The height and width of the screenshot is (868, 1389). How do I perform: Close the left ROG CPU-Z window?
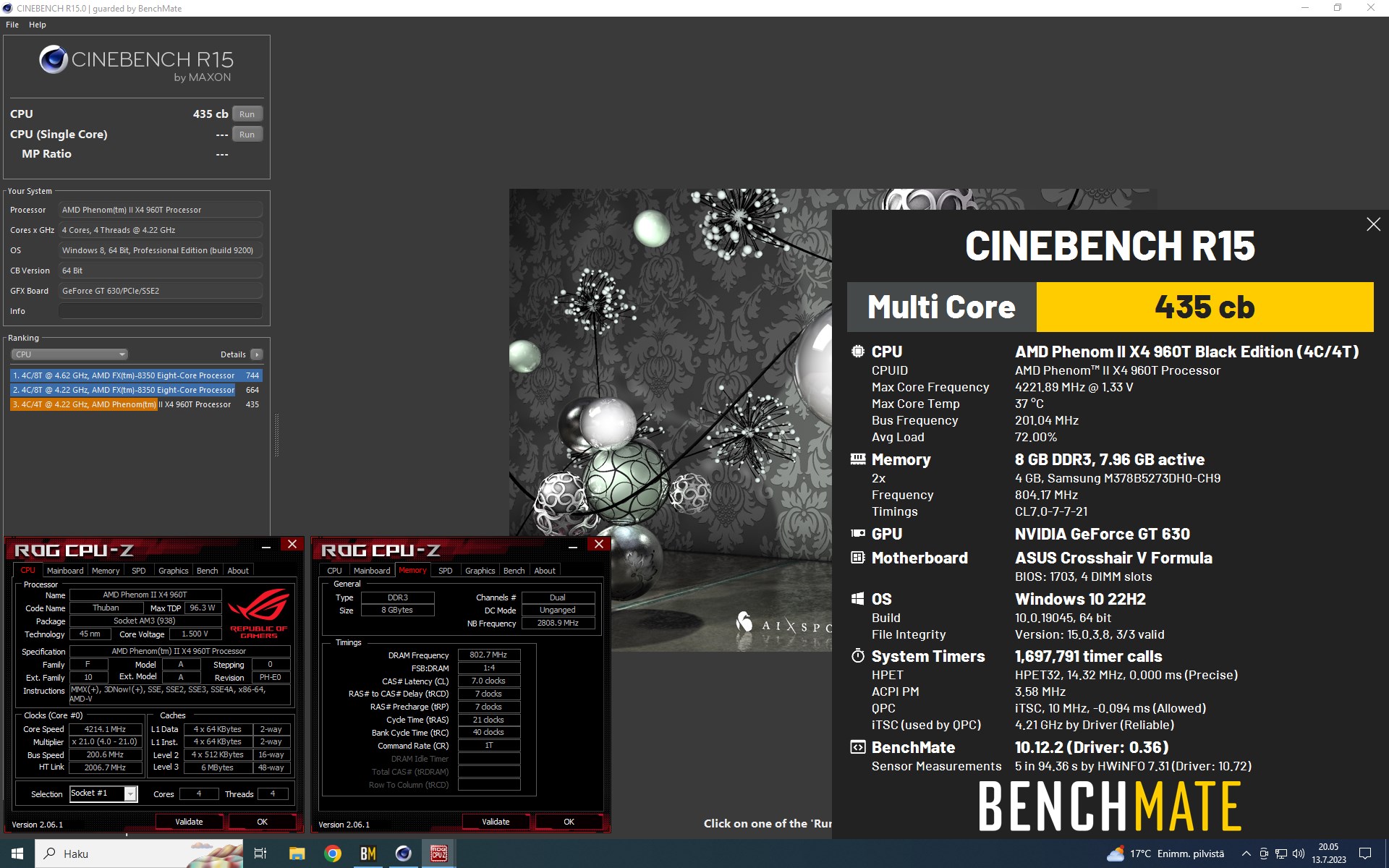292,545
